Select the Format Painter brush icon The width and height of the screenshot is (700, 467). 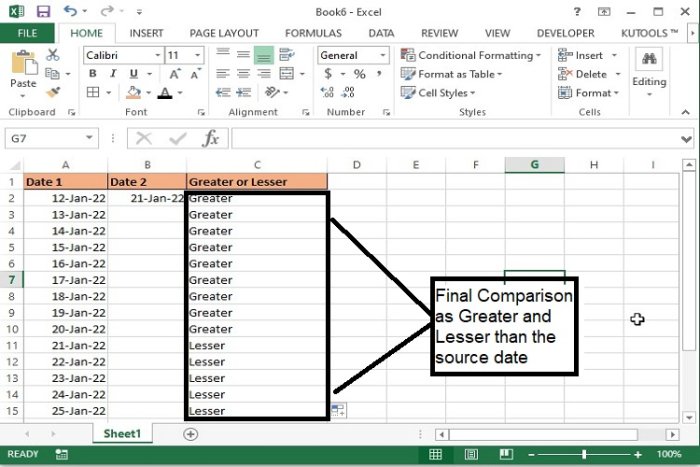tap(53, 92)
